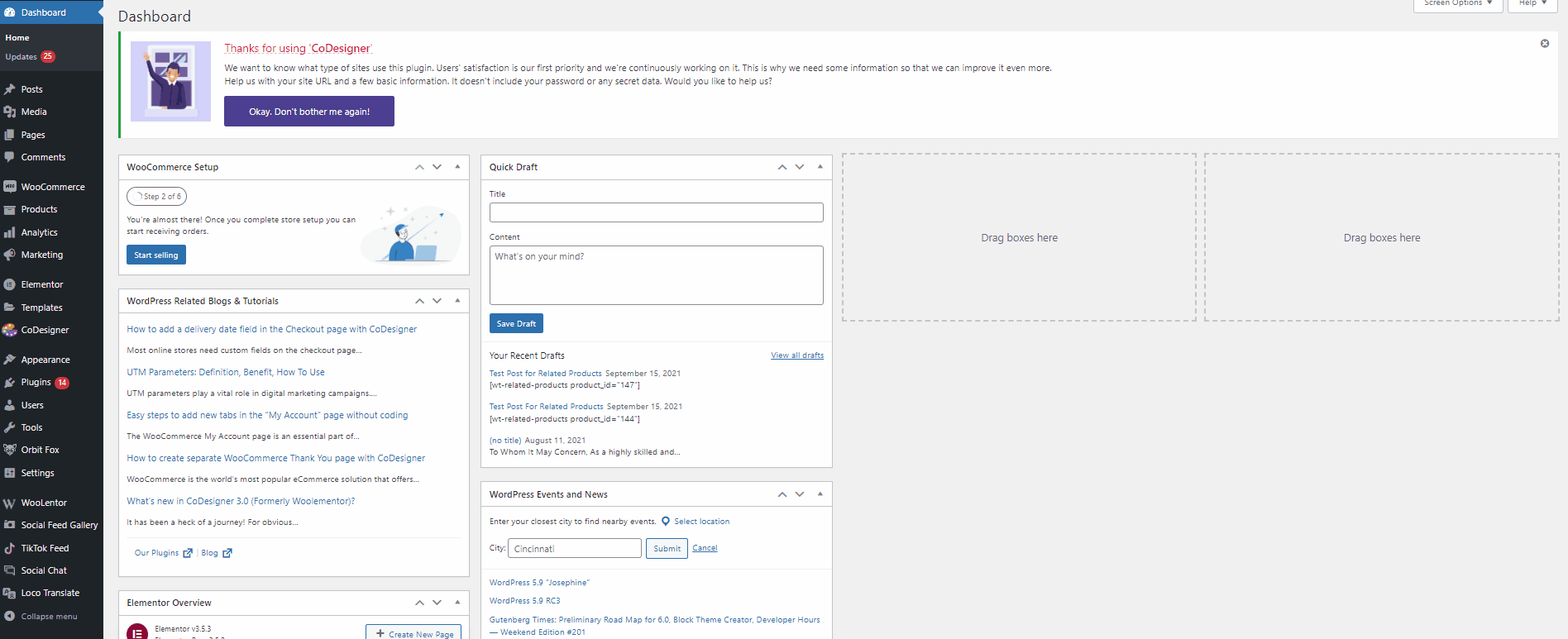The width and height of the screenshot is (1568, 639).
Task: Click the Appearance paintbrush icon
Action: (10, 360)
